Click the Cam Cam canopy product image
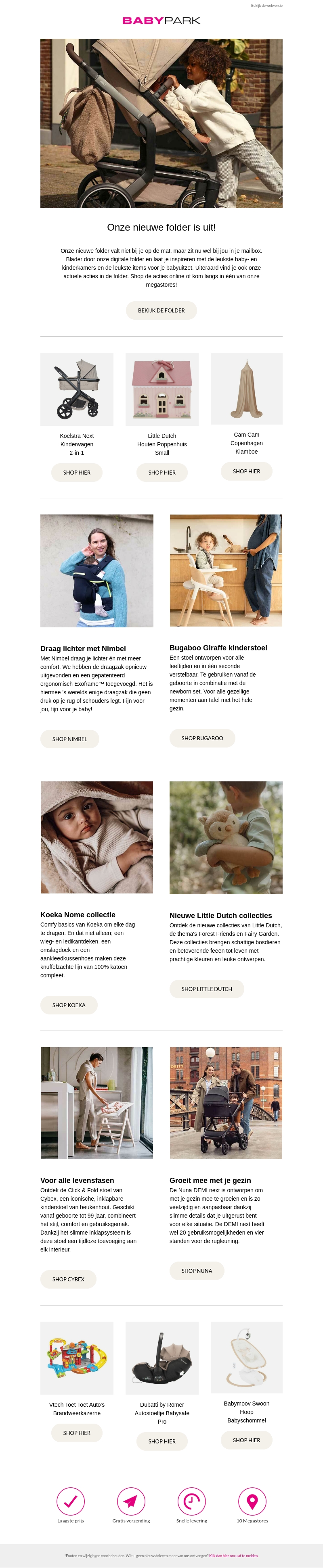This screenshot has height=1568, width=323. (x=247, y=388)
